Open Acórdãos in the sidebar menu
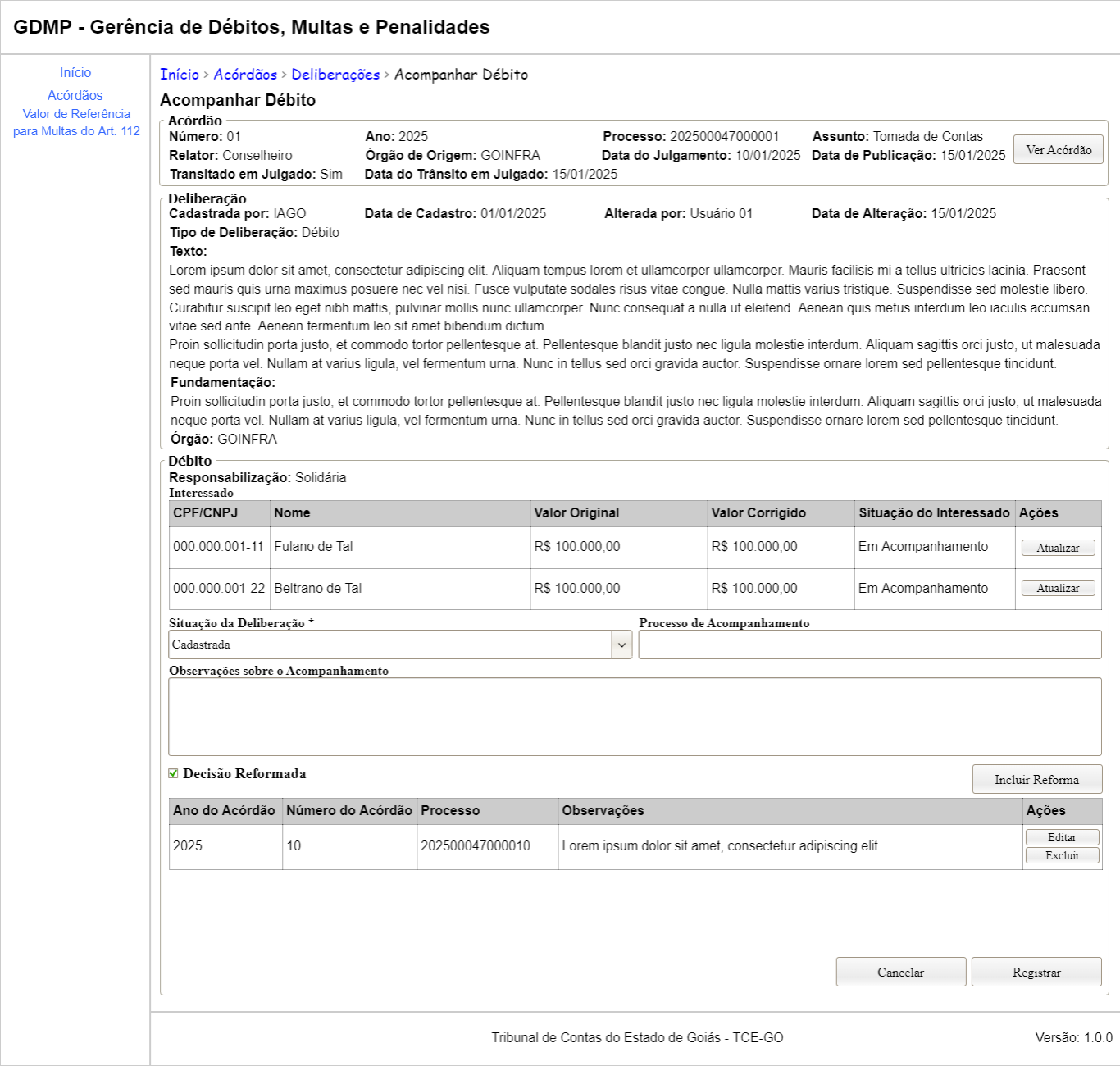 [75, 96]
